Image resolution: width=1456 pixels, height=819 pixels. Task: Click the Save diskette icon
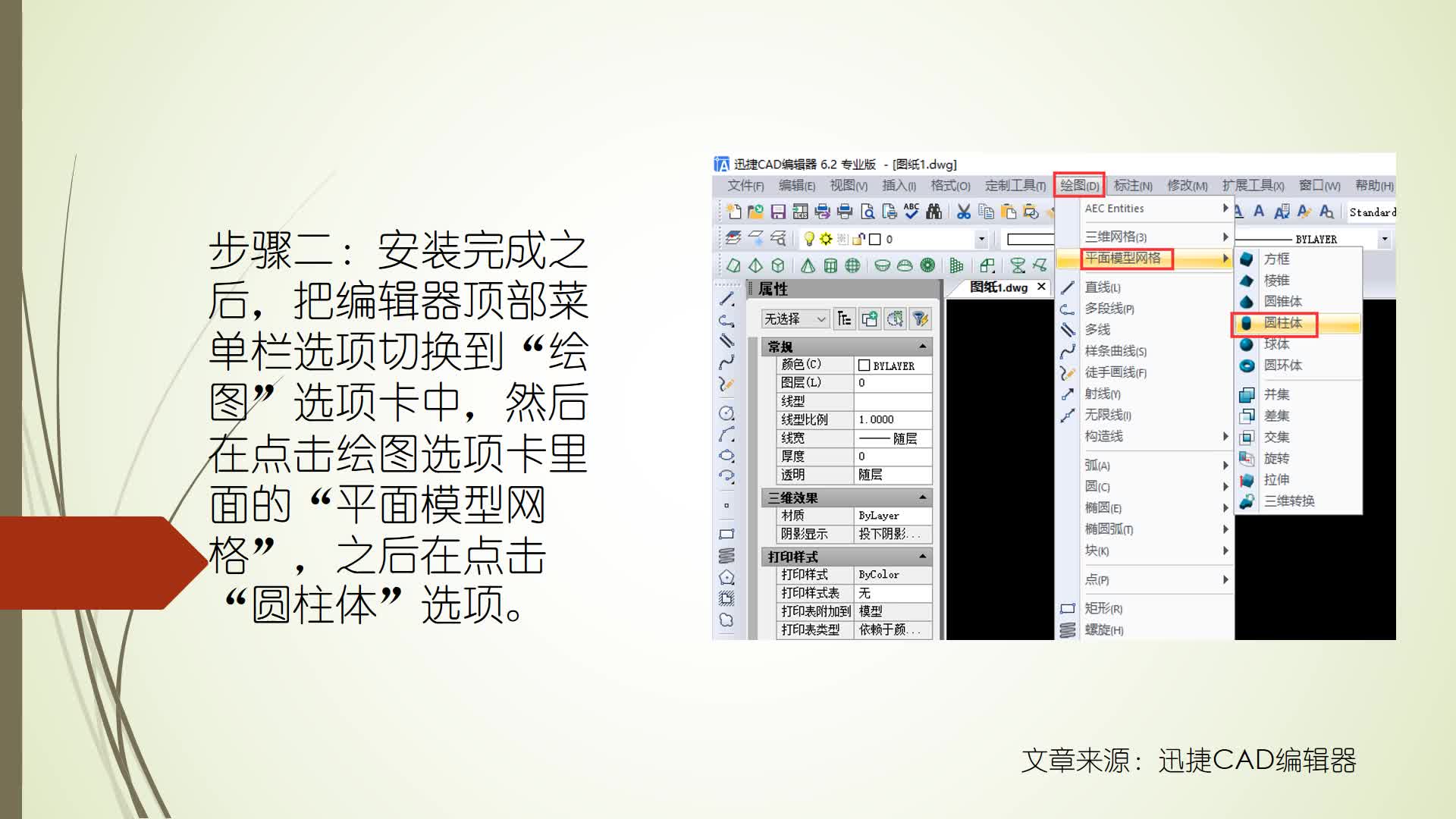point(779,211)
